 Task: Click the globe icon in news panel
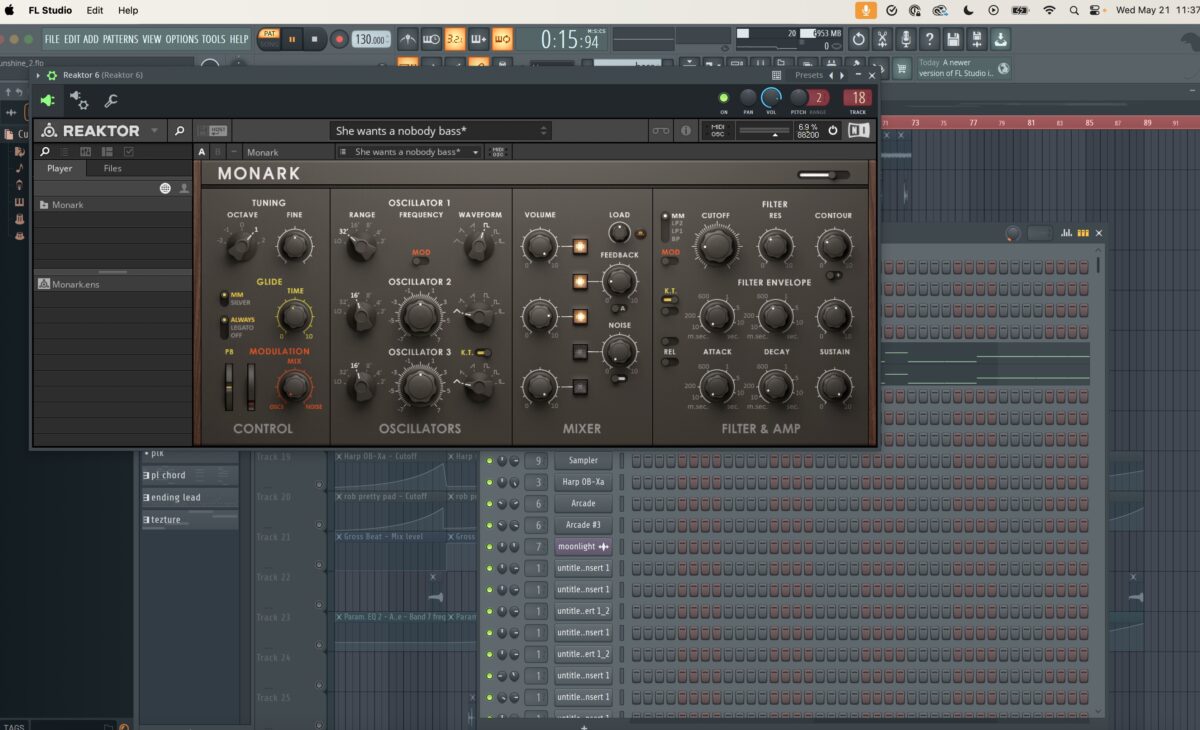pyautogui.click(x=1003, y=68)
